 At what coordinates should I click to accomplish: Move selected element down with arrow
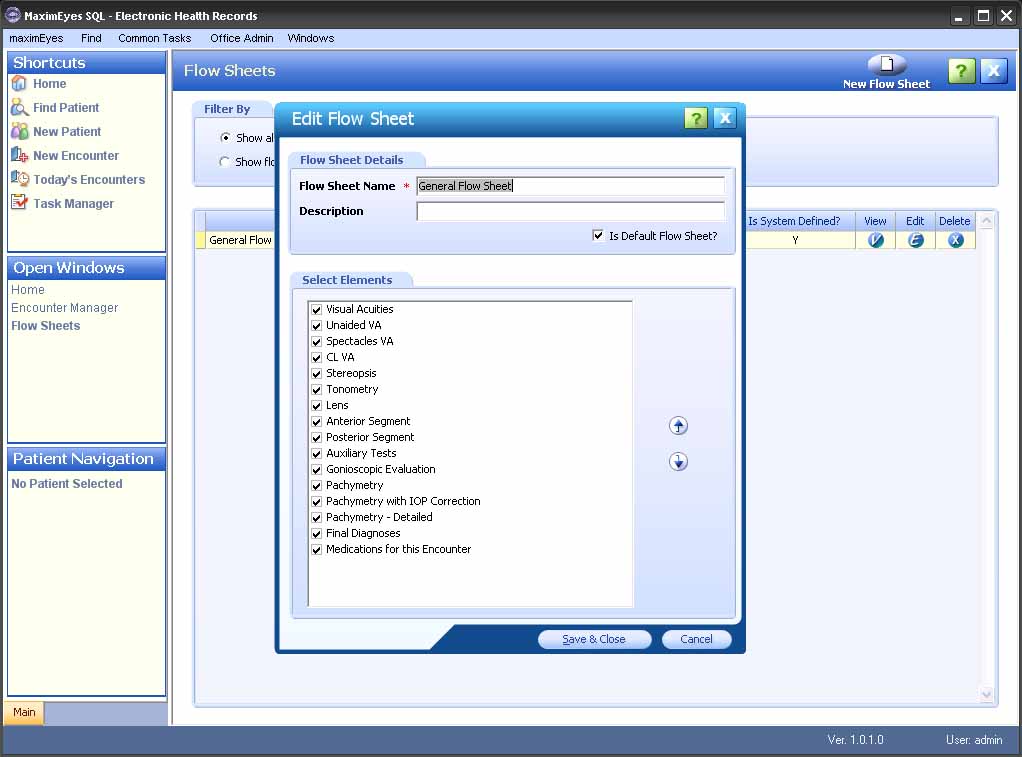point(678,462)
